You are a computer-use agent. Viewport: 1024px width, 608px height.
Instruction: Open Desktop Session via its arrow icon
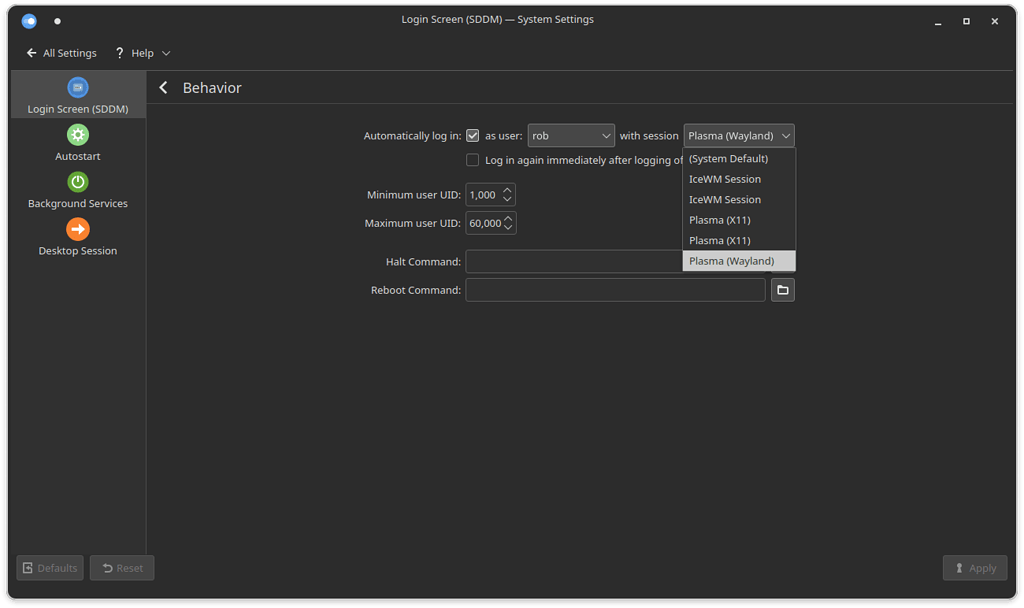(77, 228)
